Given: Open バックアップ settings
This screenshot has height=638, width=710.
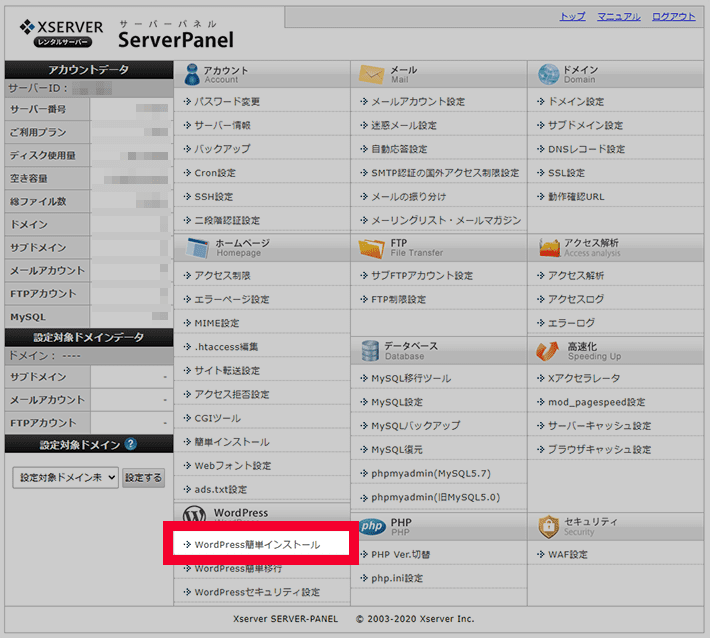Looking at the screenshot, I should pyautogui.click(x=222, y=149).
